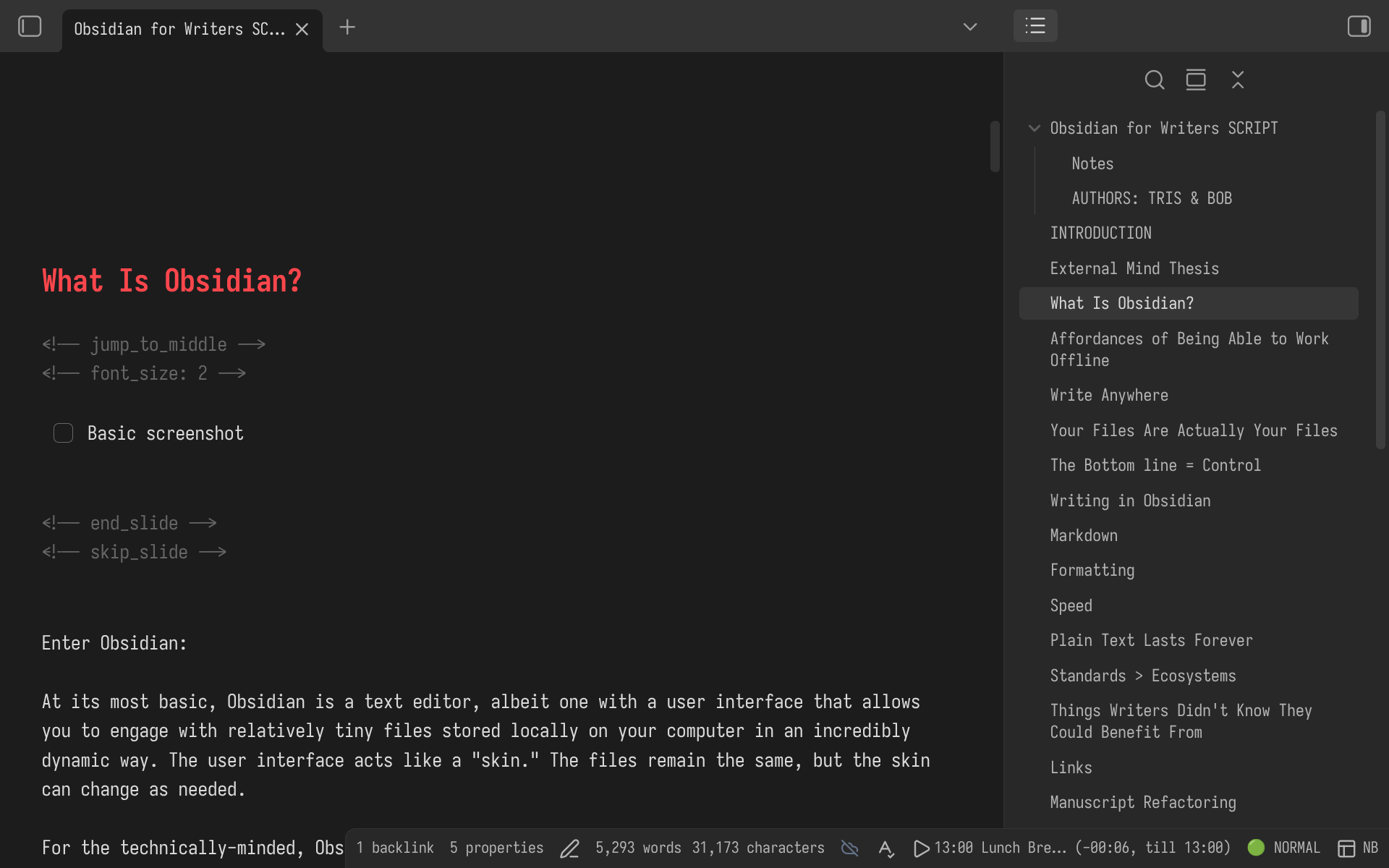Image resolution: width=1389 pixels, height=868 pixels.
Task: Open search filter in the outline panel
Action: 1155,80
